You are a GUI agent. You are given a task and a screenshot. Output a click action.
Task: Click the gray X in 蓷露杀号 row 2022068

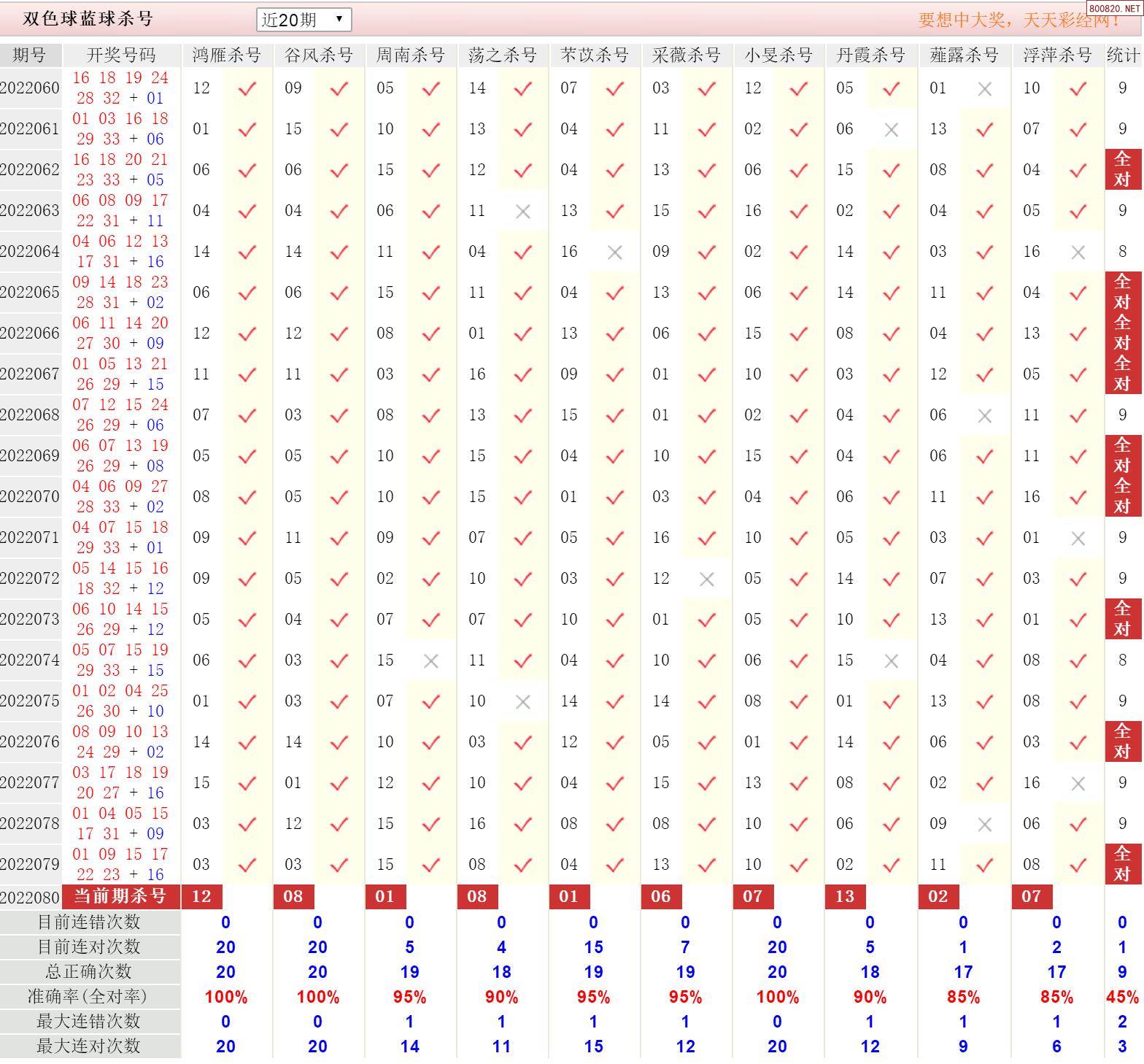[984, 416]
